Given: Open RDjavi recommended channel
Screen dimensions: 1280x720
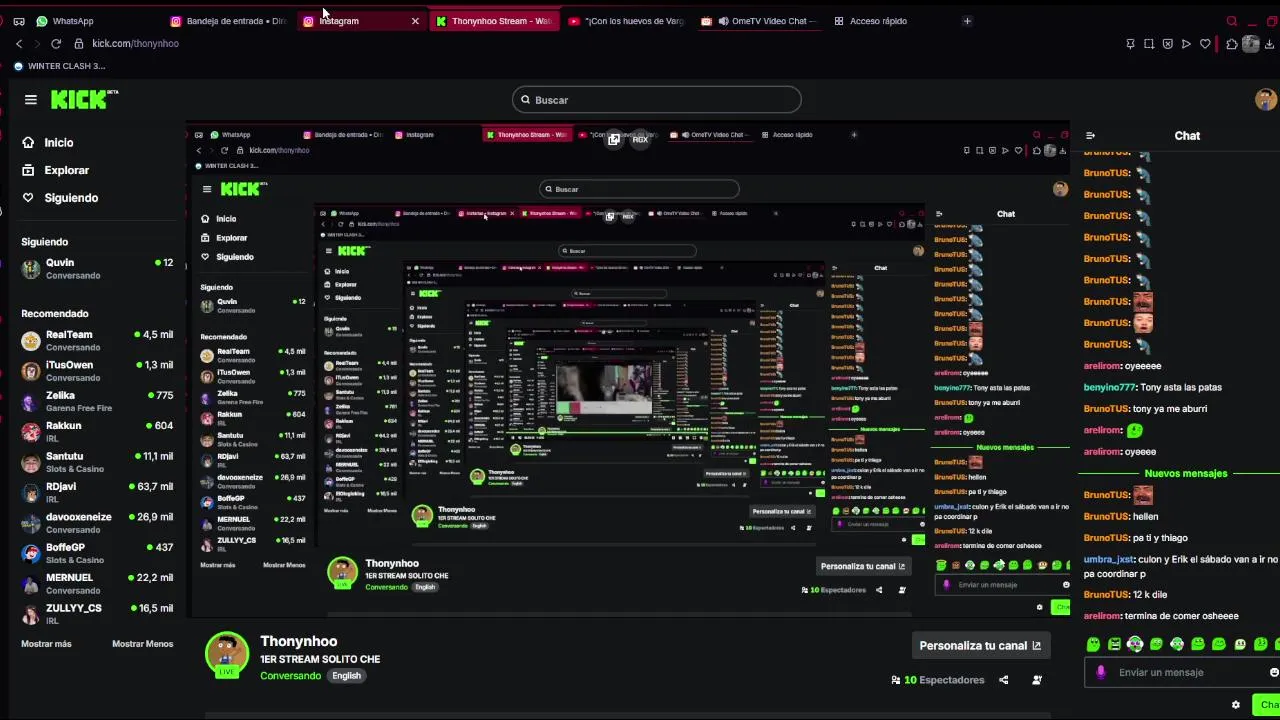Looking at the screenshot, I should coord(98,492).
